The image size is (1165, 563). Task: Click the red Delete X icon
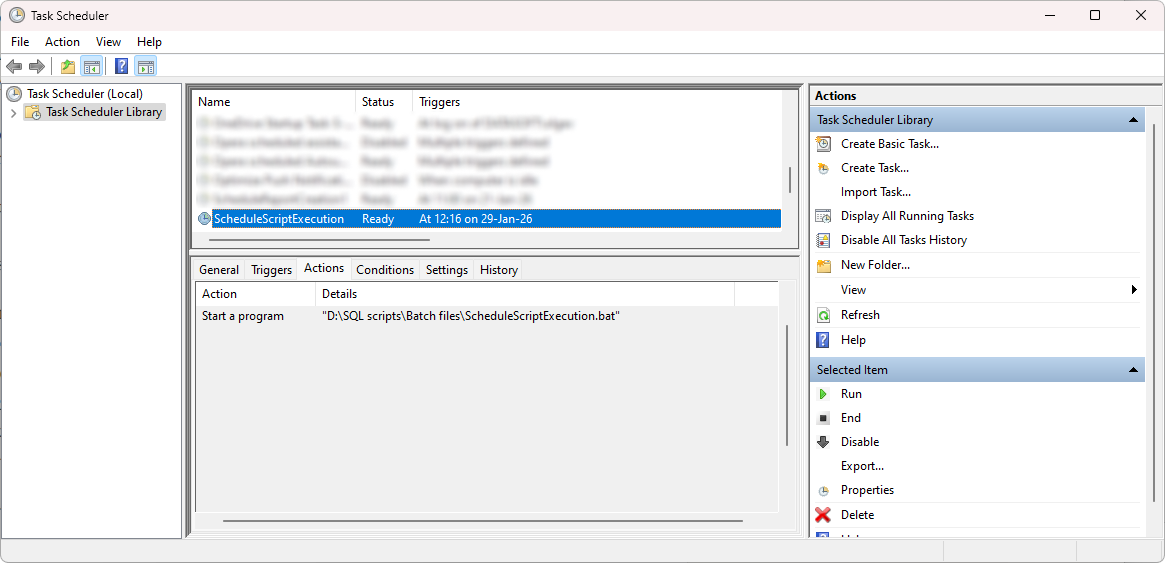823,515
